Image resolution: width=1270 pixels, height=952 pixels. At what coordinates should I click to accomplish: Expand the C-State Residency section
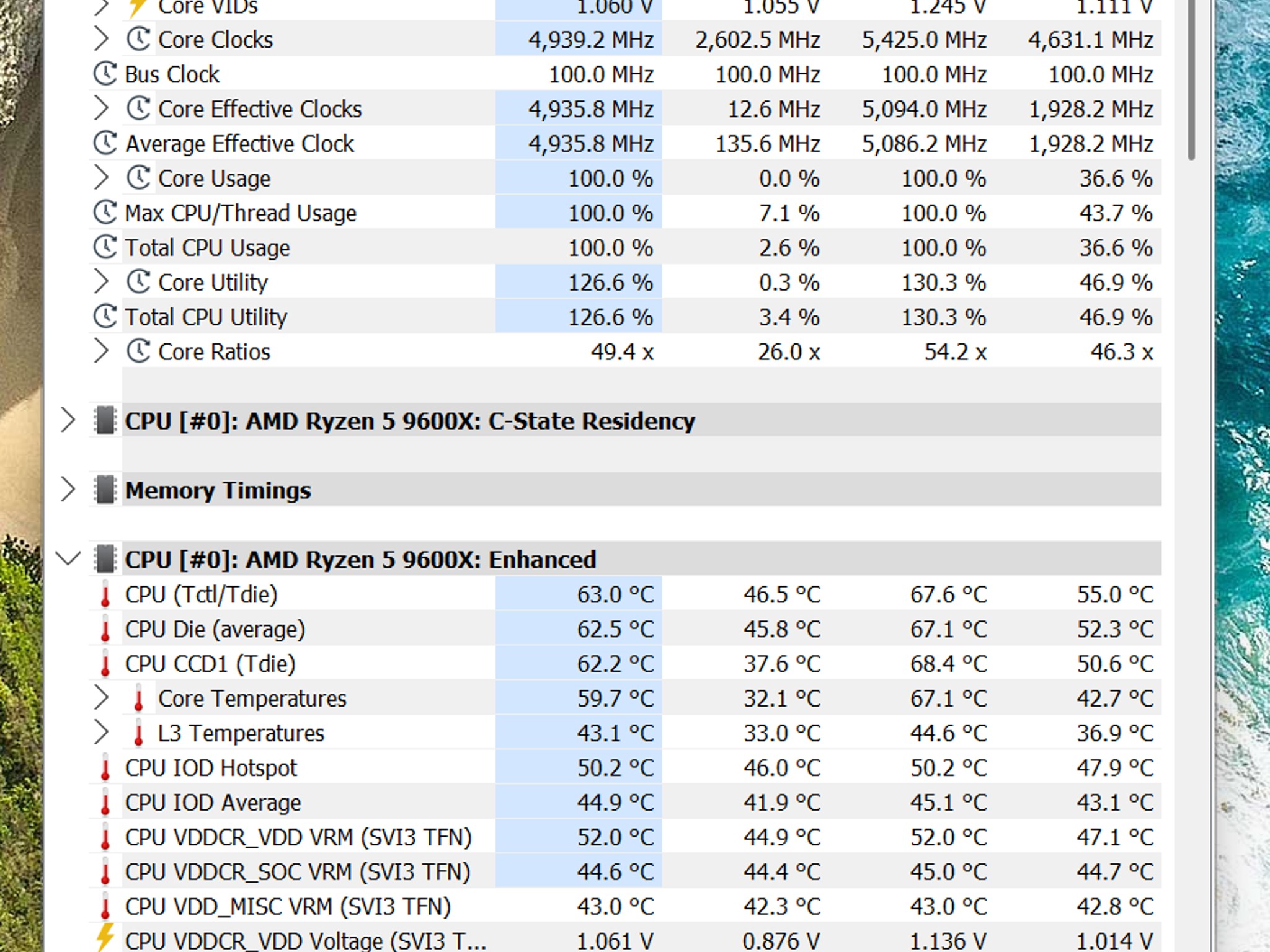point(68,421)
